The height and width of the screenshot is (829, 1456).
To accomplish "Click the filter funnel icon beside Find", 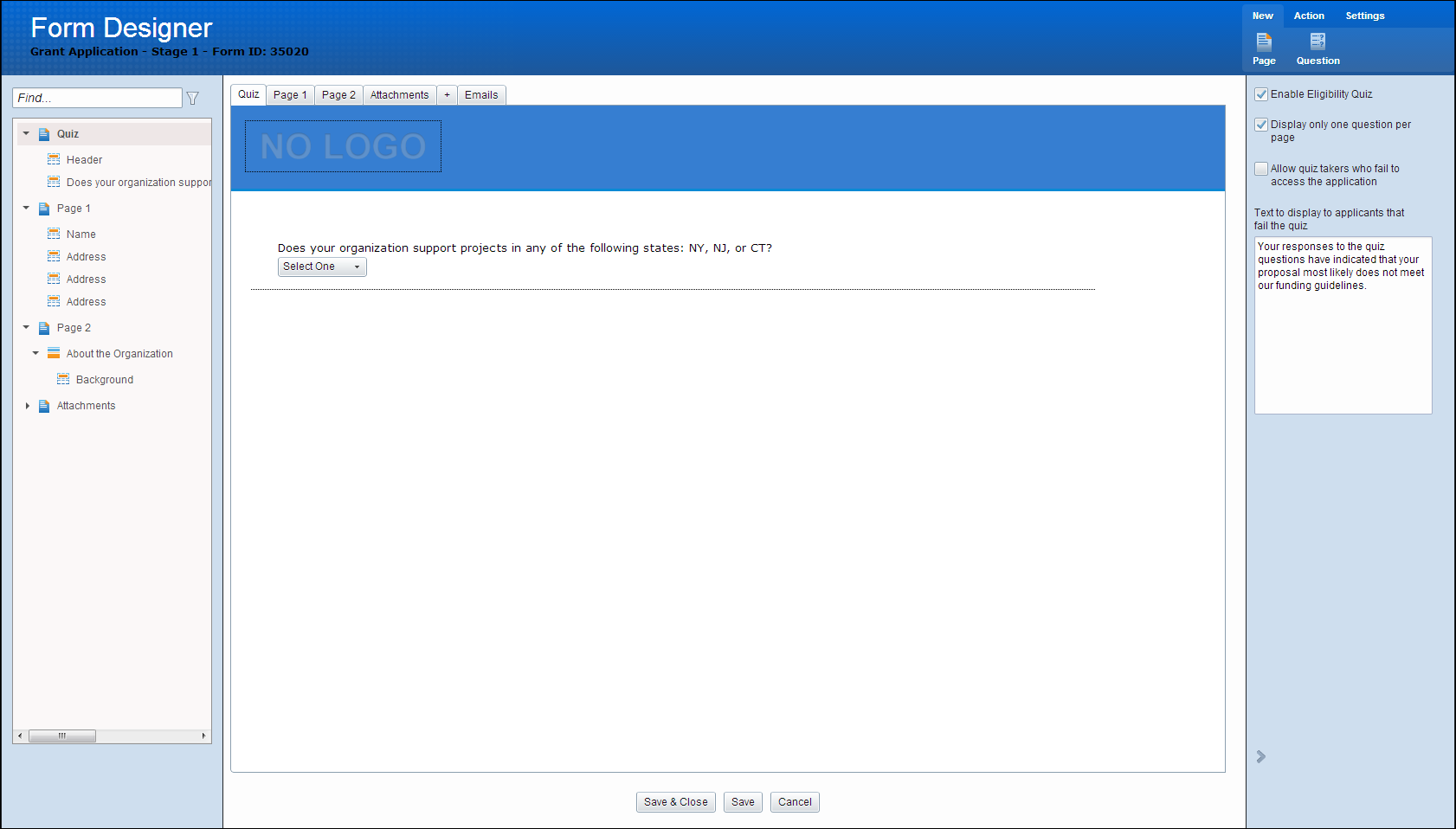I will click(x=193, y=99).
